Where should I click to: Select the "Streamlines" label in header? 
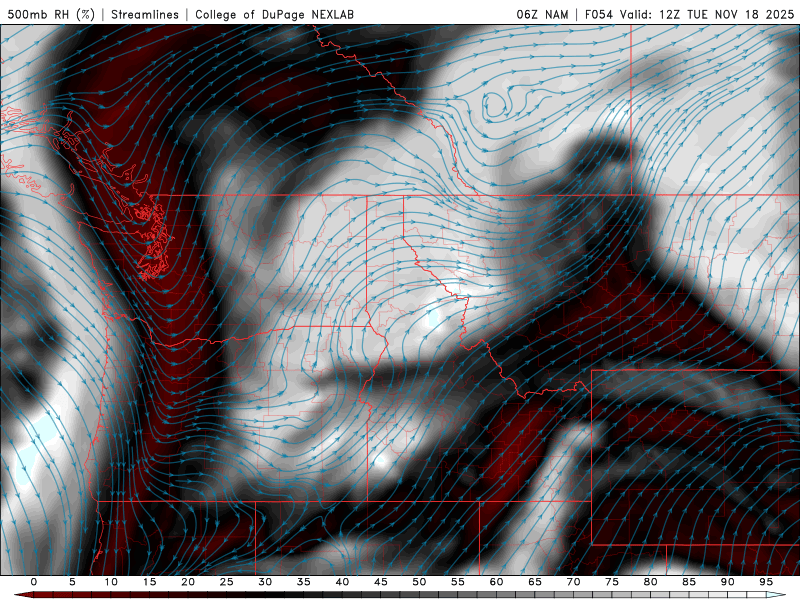[x=145, y=14]
